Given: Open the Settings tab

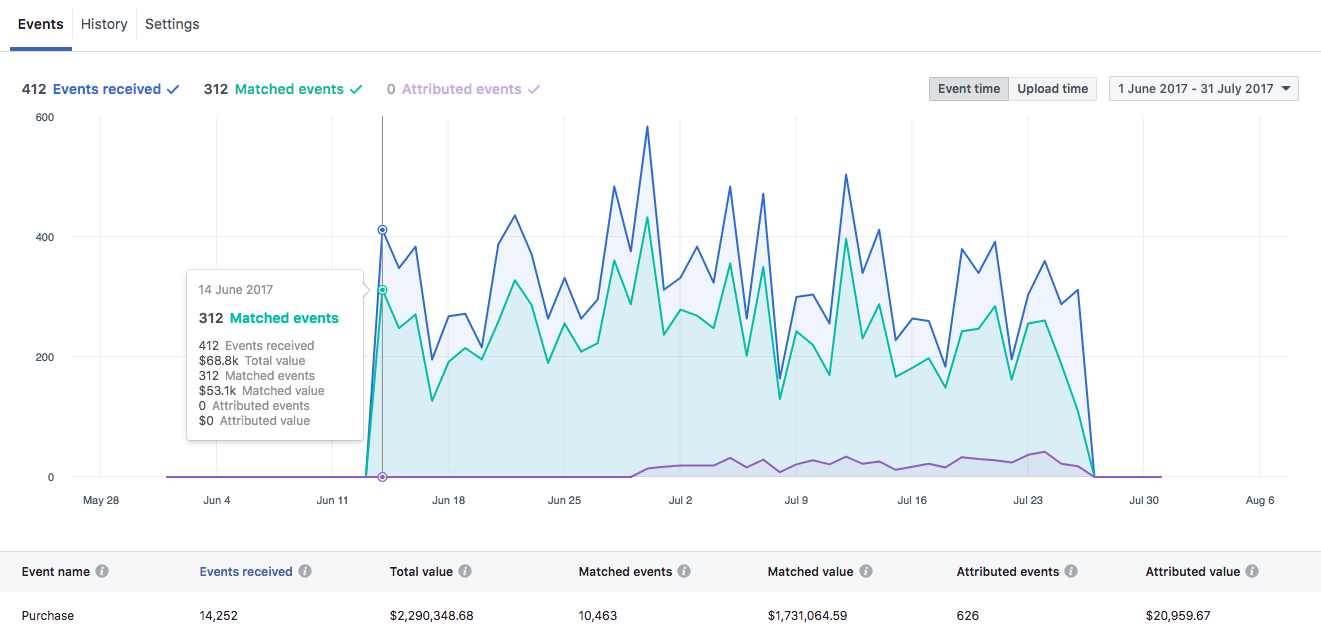Looking at the screenshot, I should coord(172,24).
